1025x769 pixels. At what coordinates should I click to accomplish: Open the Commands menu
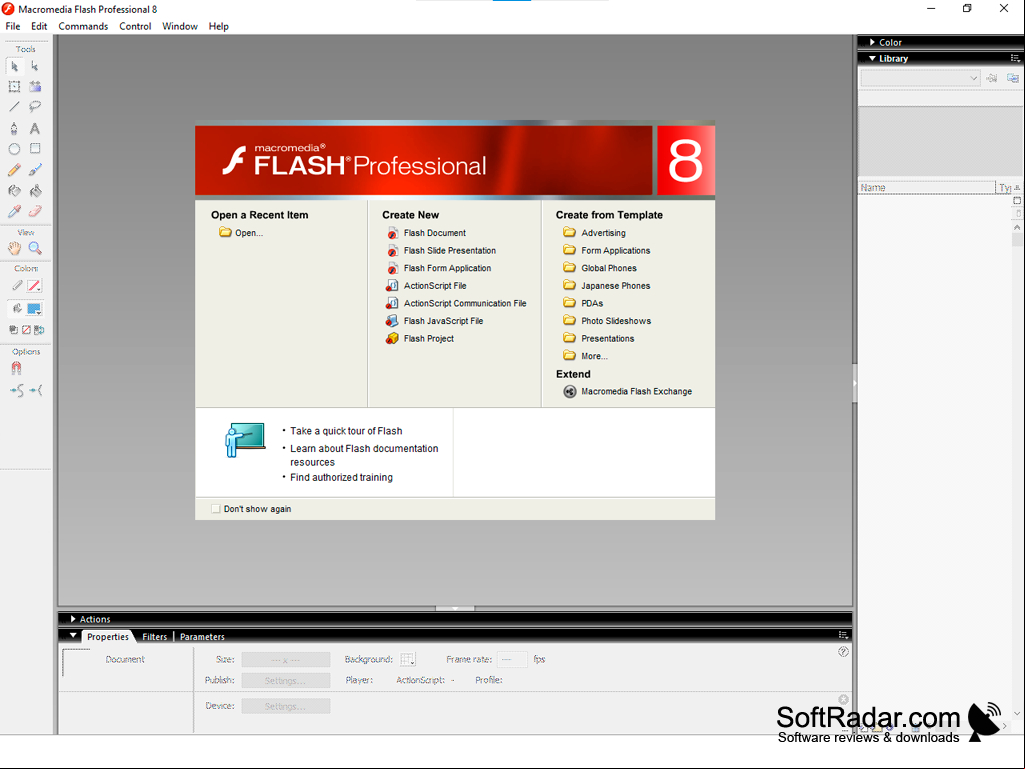83,26
